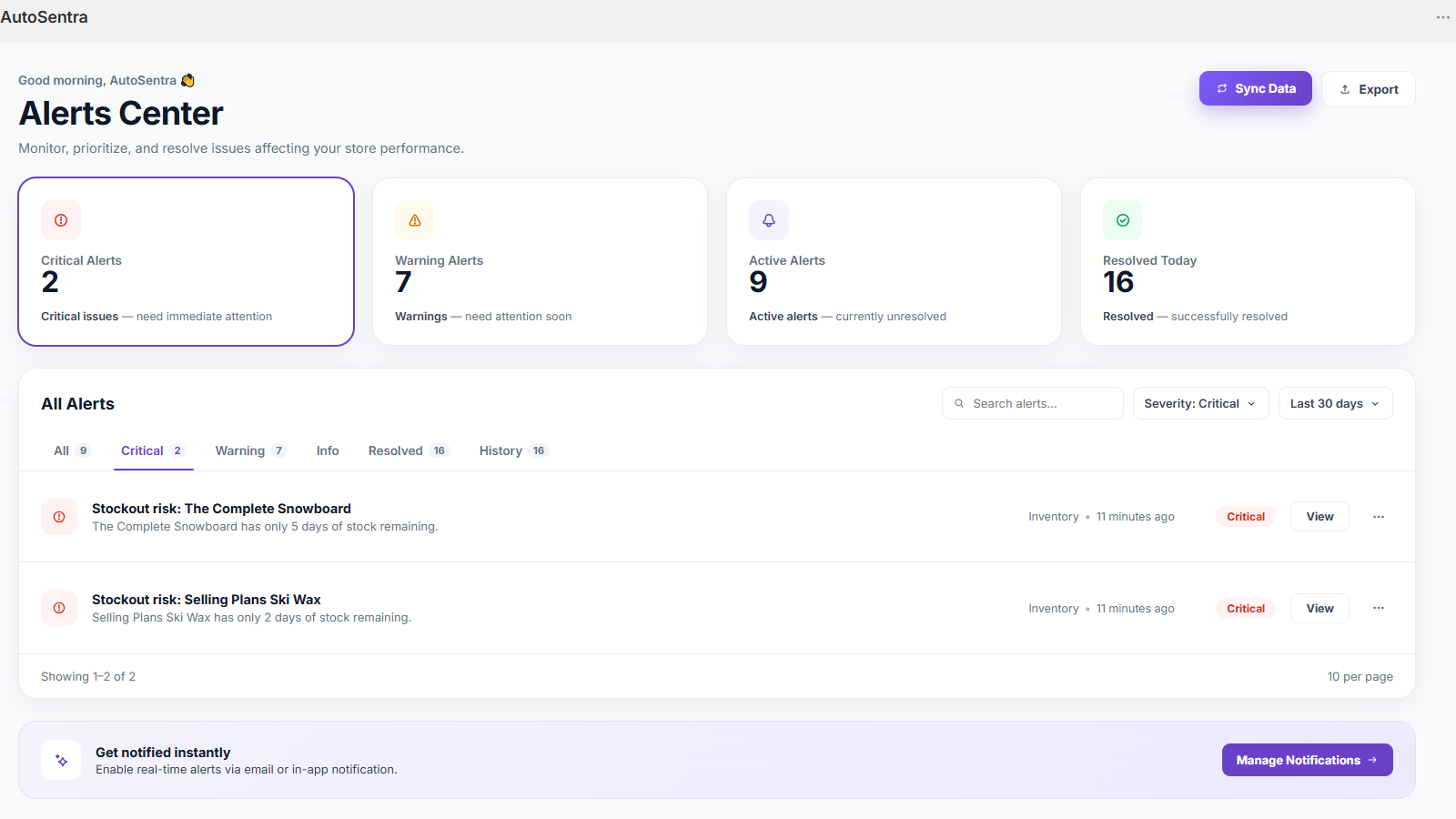Screen dimensions: 1456x819
Task: Focus the Search alerts field
Action: [x=1032, y=403]
